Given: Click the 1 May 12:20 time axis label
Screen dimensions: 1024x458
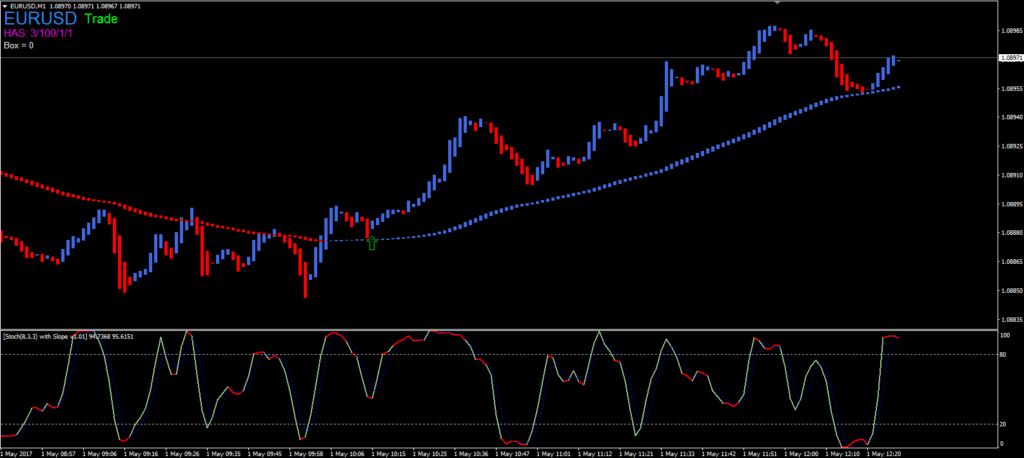Looking at the screenshot, I should (889, 453).
